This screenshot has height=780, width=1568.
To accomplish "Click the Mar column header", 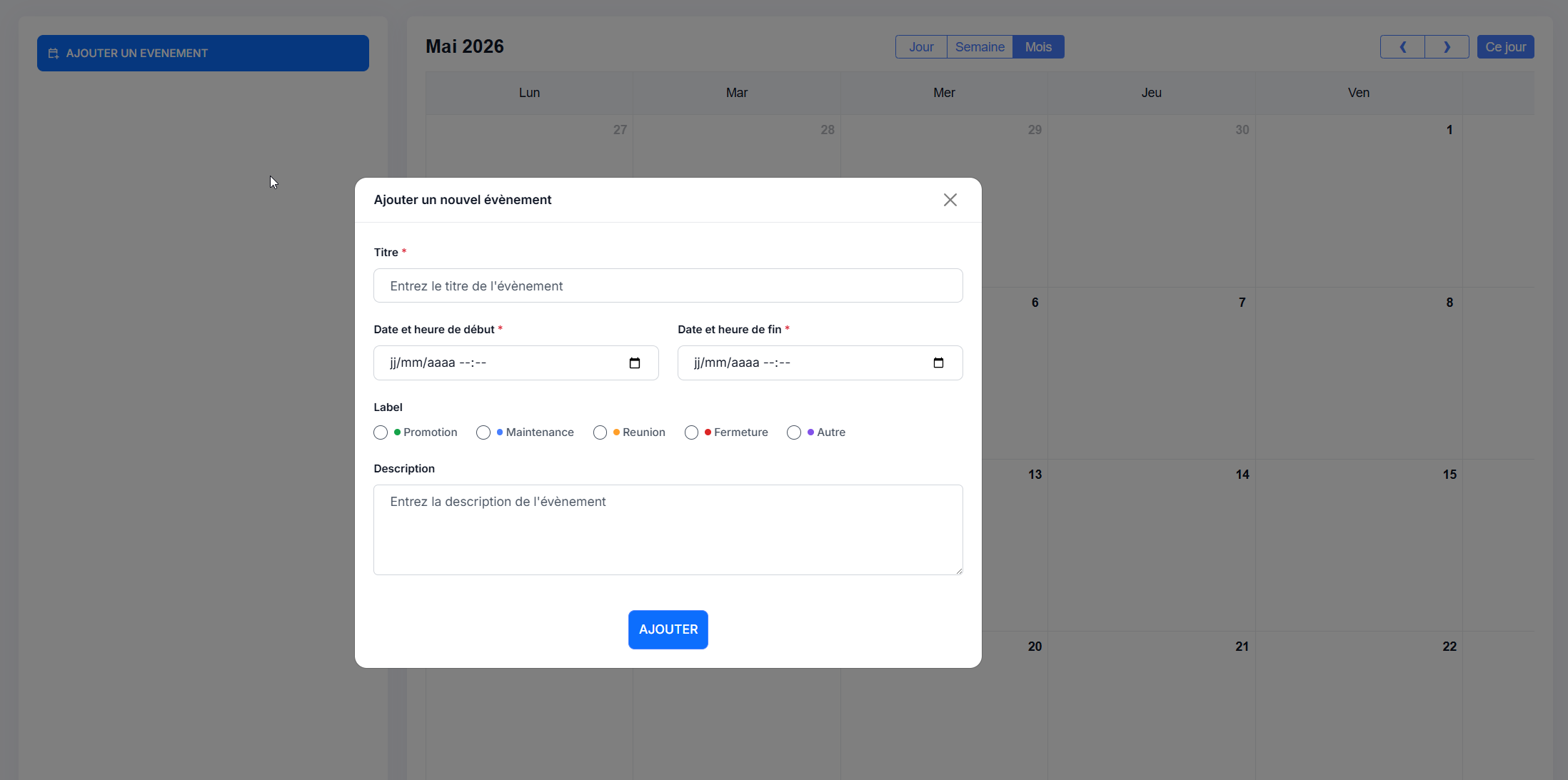I will pos(737,93).
